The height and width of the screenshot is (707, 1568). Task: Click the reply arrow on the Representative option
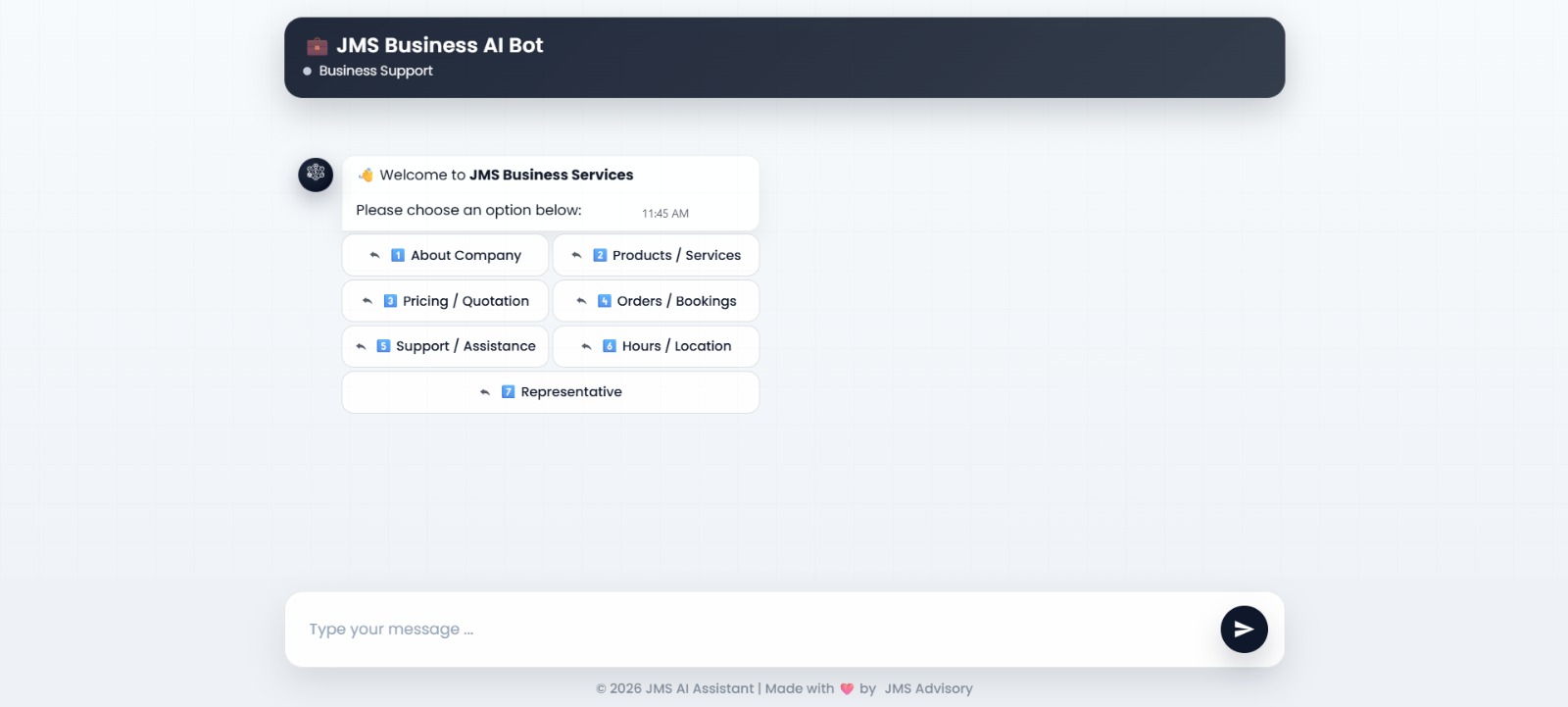(485, 392)
